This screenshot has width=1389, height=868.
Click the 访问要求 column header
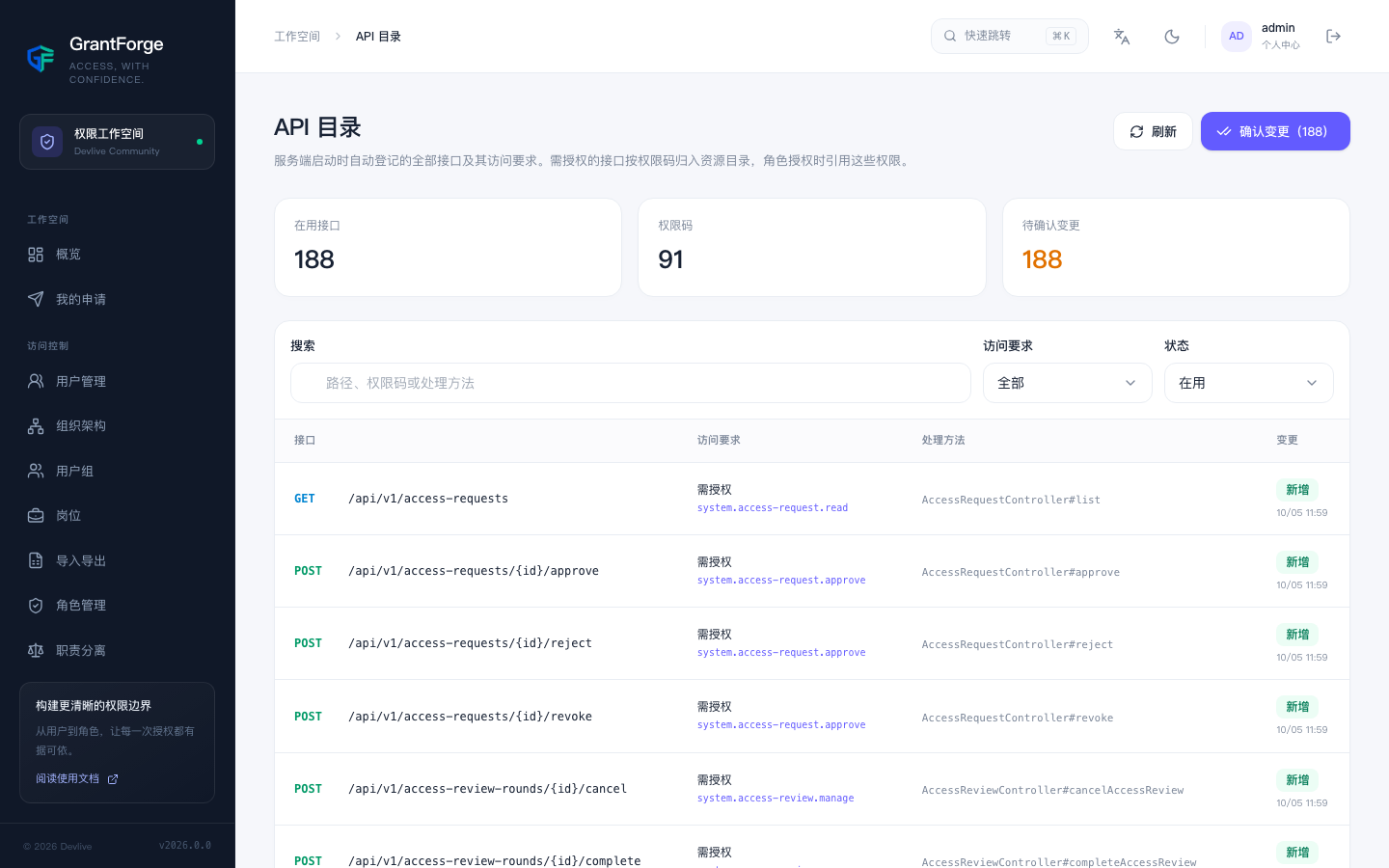719,440
